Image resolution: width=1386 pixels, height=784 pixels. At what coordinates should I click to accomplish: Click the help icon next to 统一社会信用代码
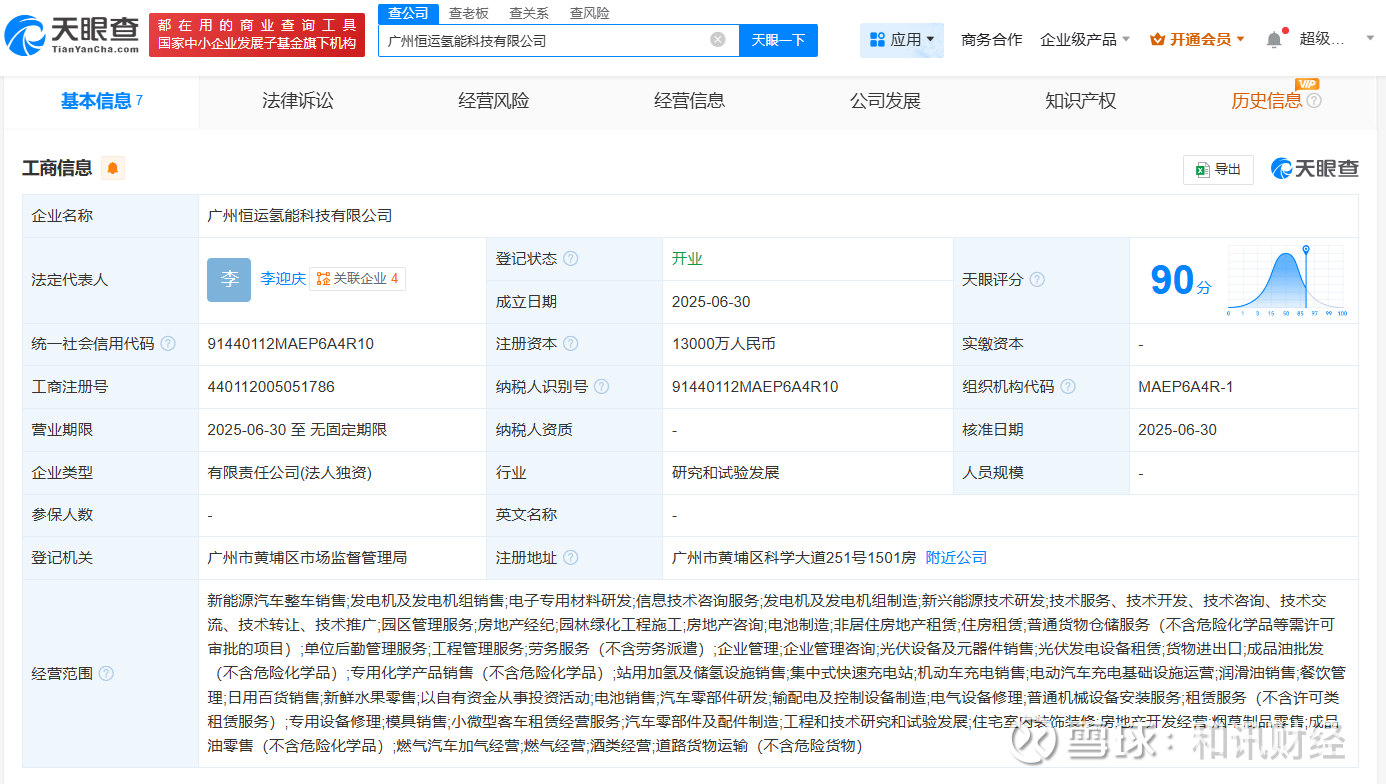click(x=168, y=344)
